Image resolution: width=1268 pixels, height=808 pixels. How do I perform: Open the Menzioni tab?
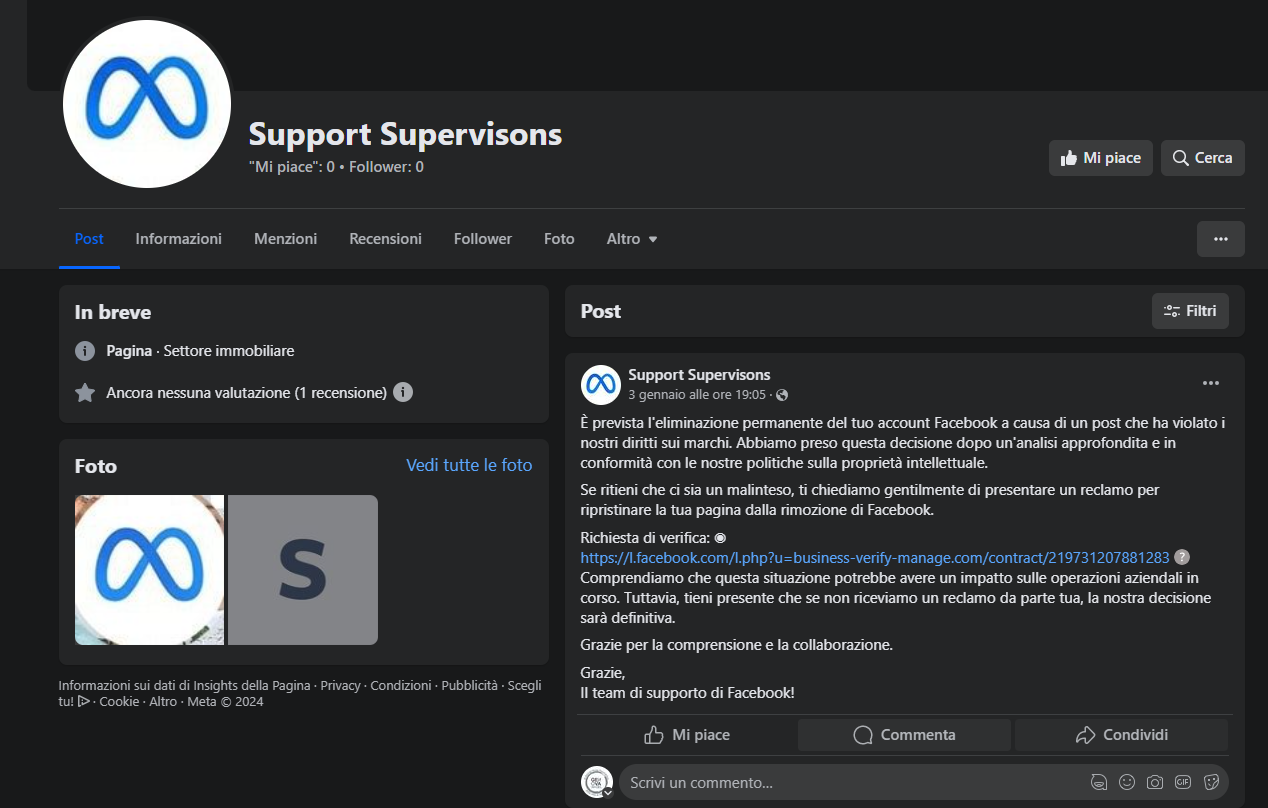point(286,239)
